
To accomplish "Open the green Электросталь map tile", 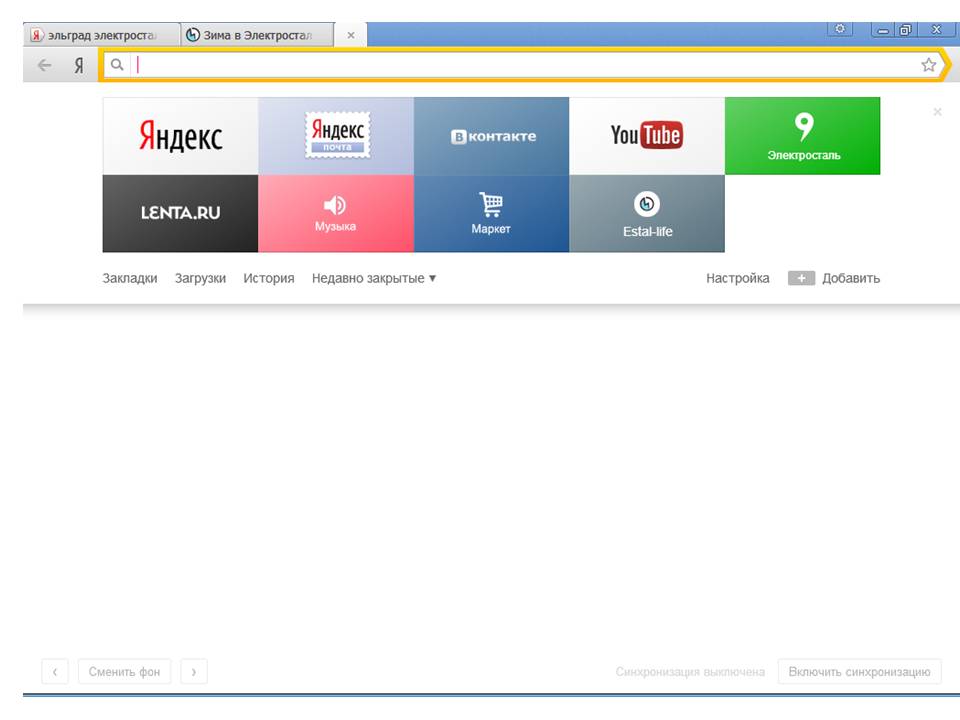I will coord(803,136).
